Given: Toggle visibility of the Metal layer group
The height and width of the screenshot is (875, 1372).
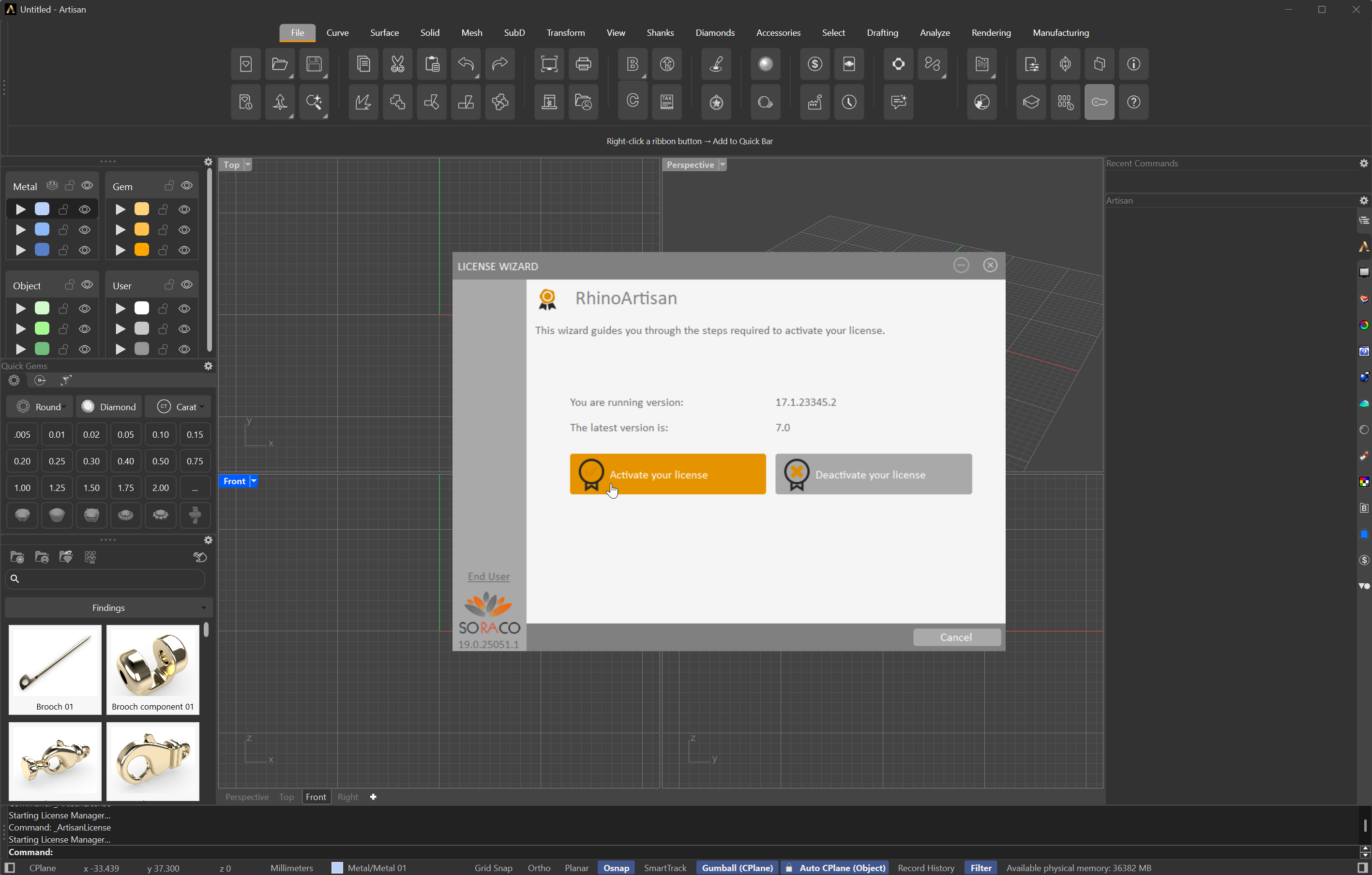Looking at the screenshot, I should [87, 186].
